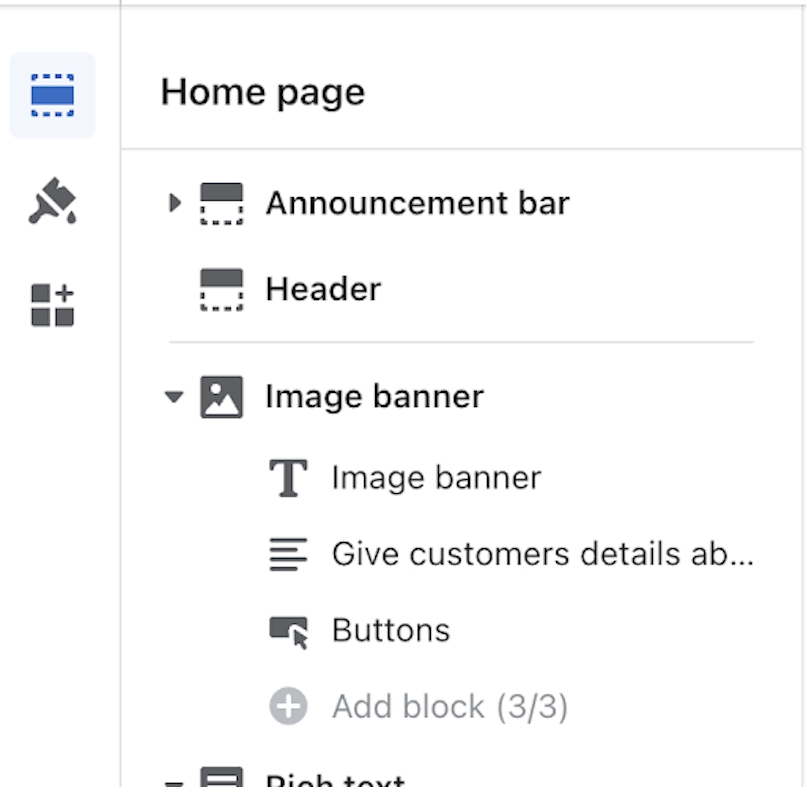Viewport: 806px width, 787px height.
Task: Click the Add block plus icon
Action: click(x=288, y=707)
